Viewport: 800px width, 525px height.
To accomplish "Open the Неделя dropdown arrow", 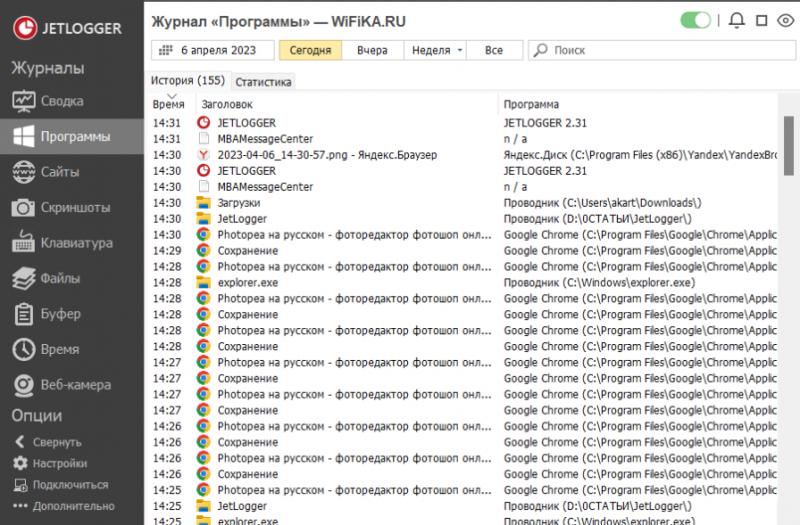I will click(460, 50).
